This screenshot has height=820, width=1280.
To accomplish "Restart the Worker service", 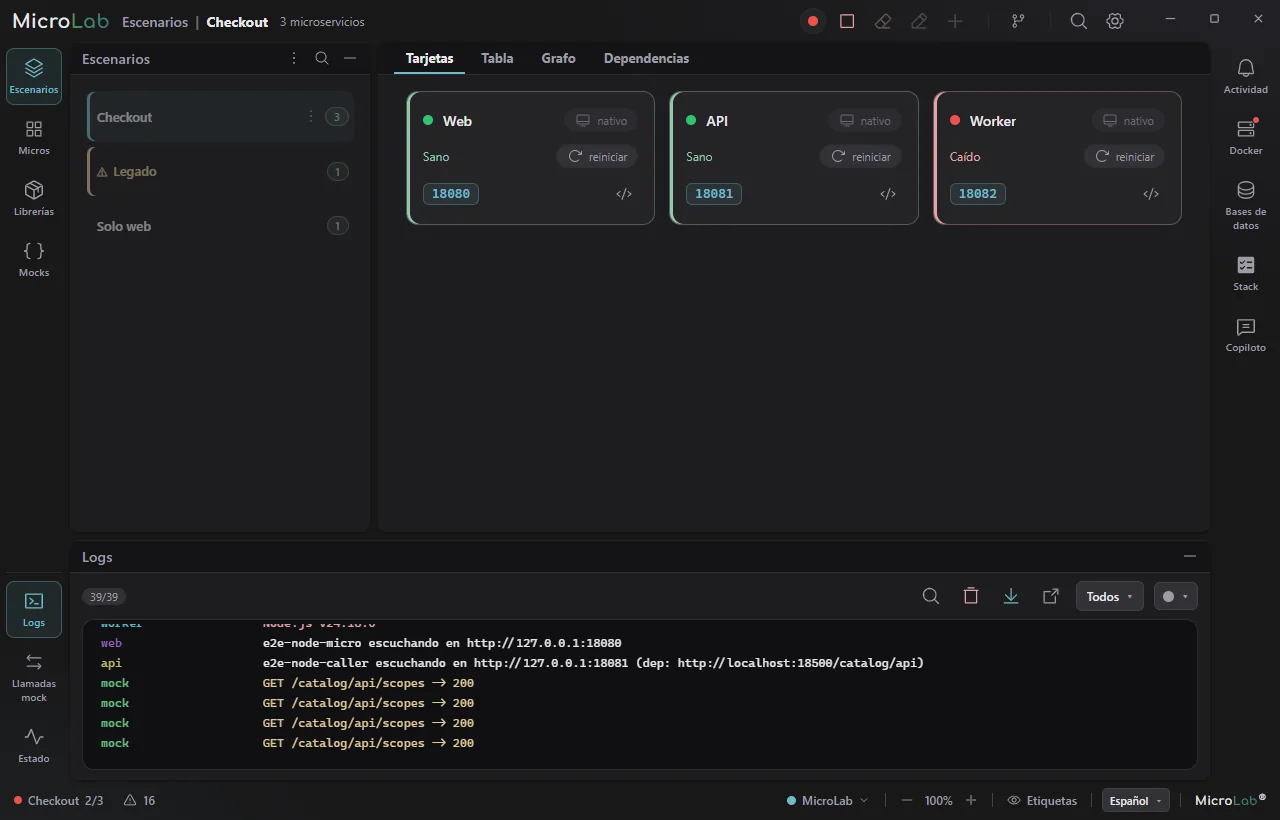I will click(1124, 157).
